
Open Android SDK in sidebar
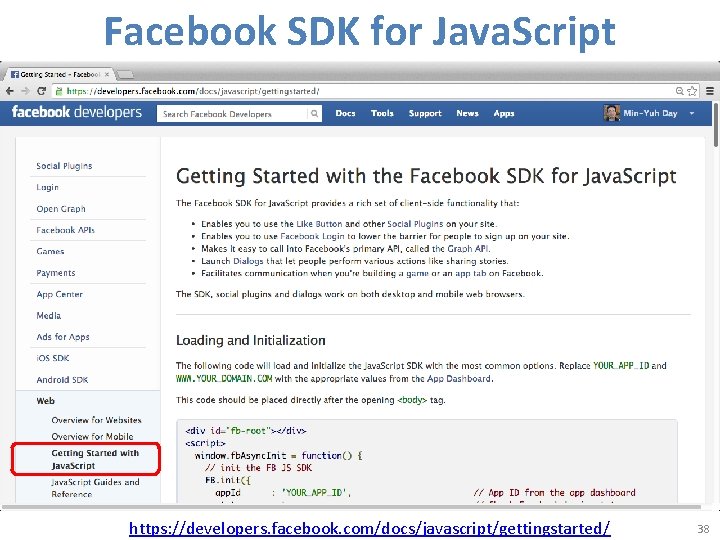click(x=62, y=380)
